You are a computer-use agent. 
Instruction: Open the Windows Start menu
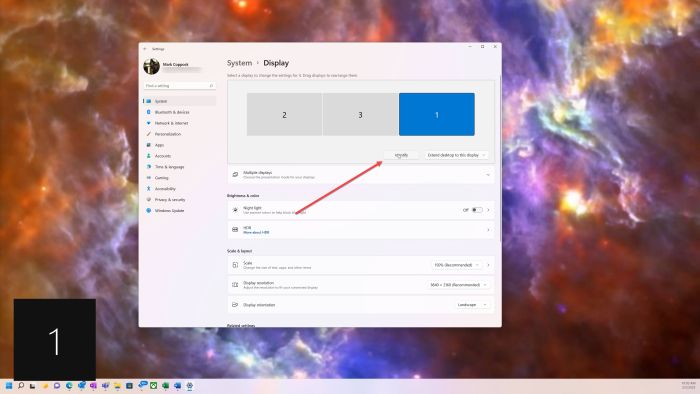coord(8,386)
